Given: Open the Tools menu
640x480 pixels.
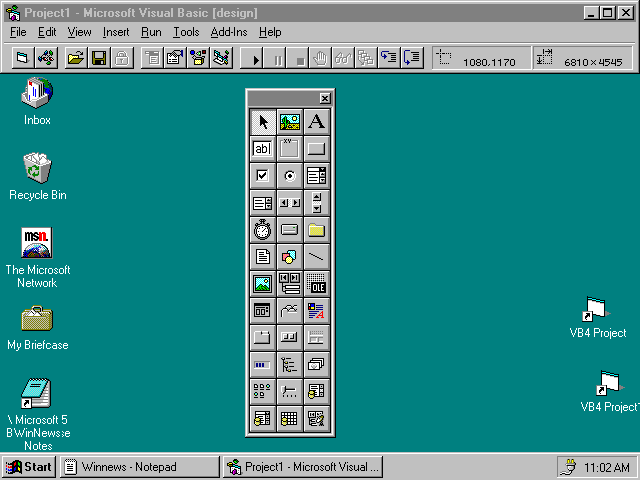Looking at the screenshot, I should point(186,32).
